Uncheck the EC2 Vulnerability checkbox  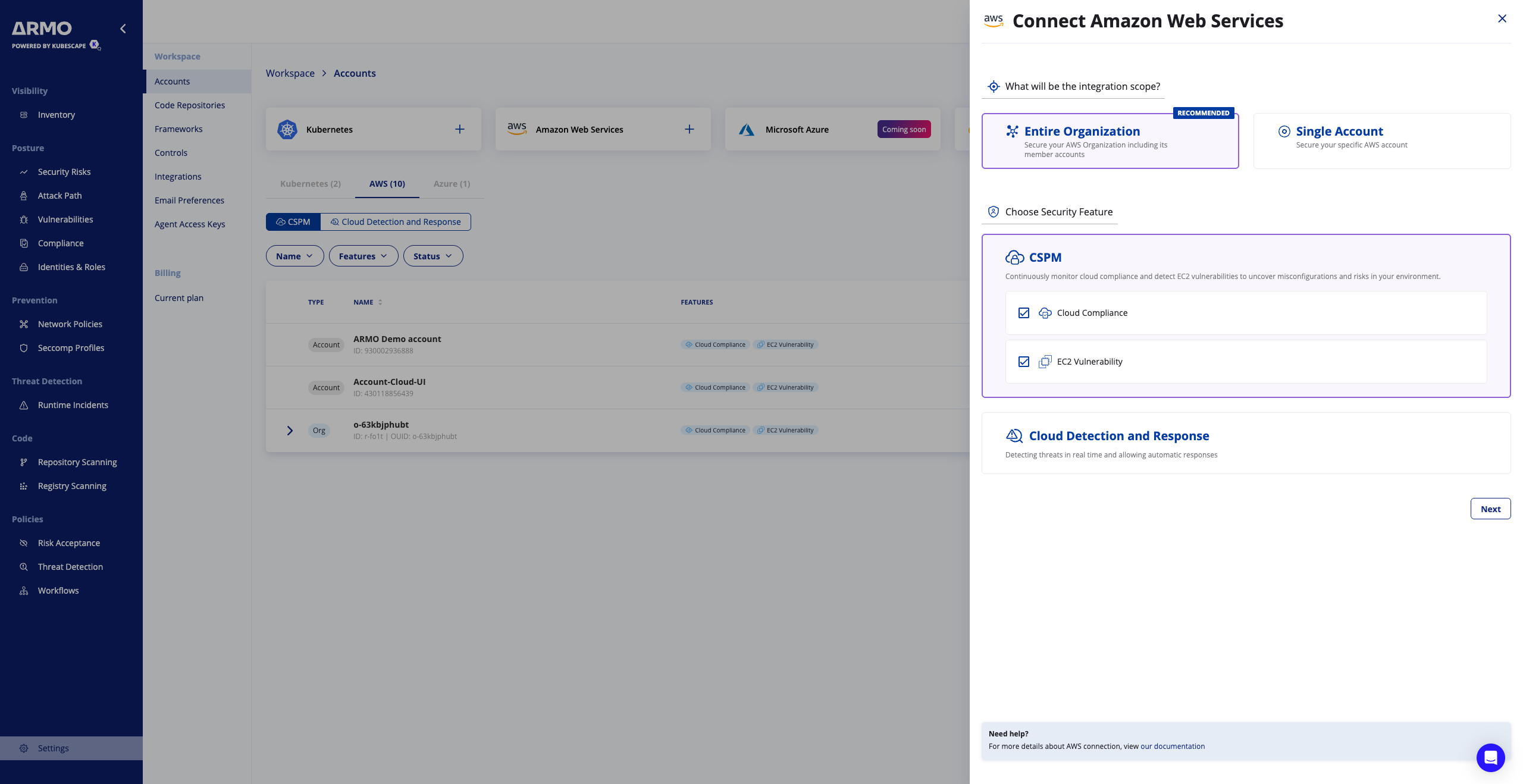click(1023, 362)
